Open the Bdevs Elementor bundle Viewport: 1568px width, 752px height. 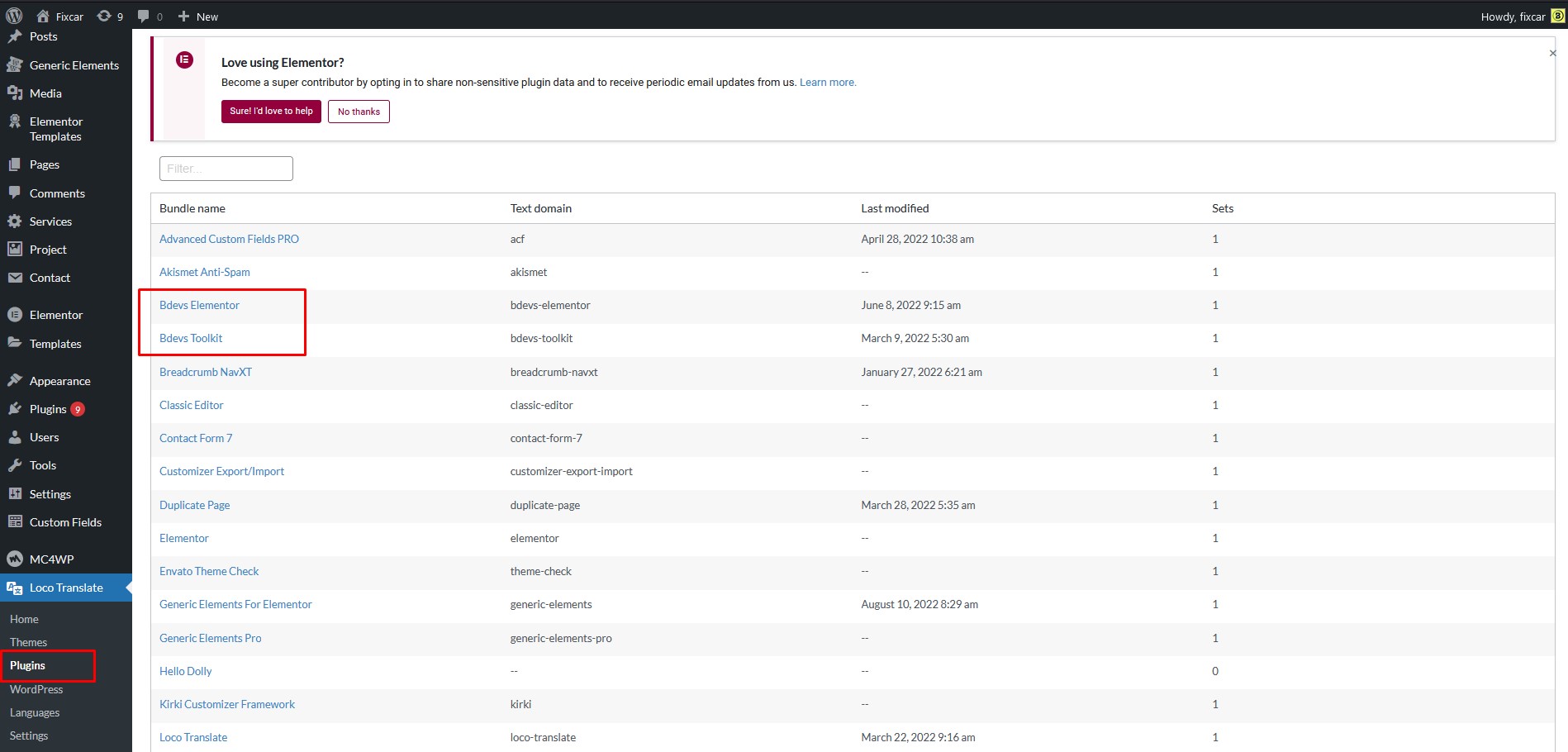tap(199, 305)
